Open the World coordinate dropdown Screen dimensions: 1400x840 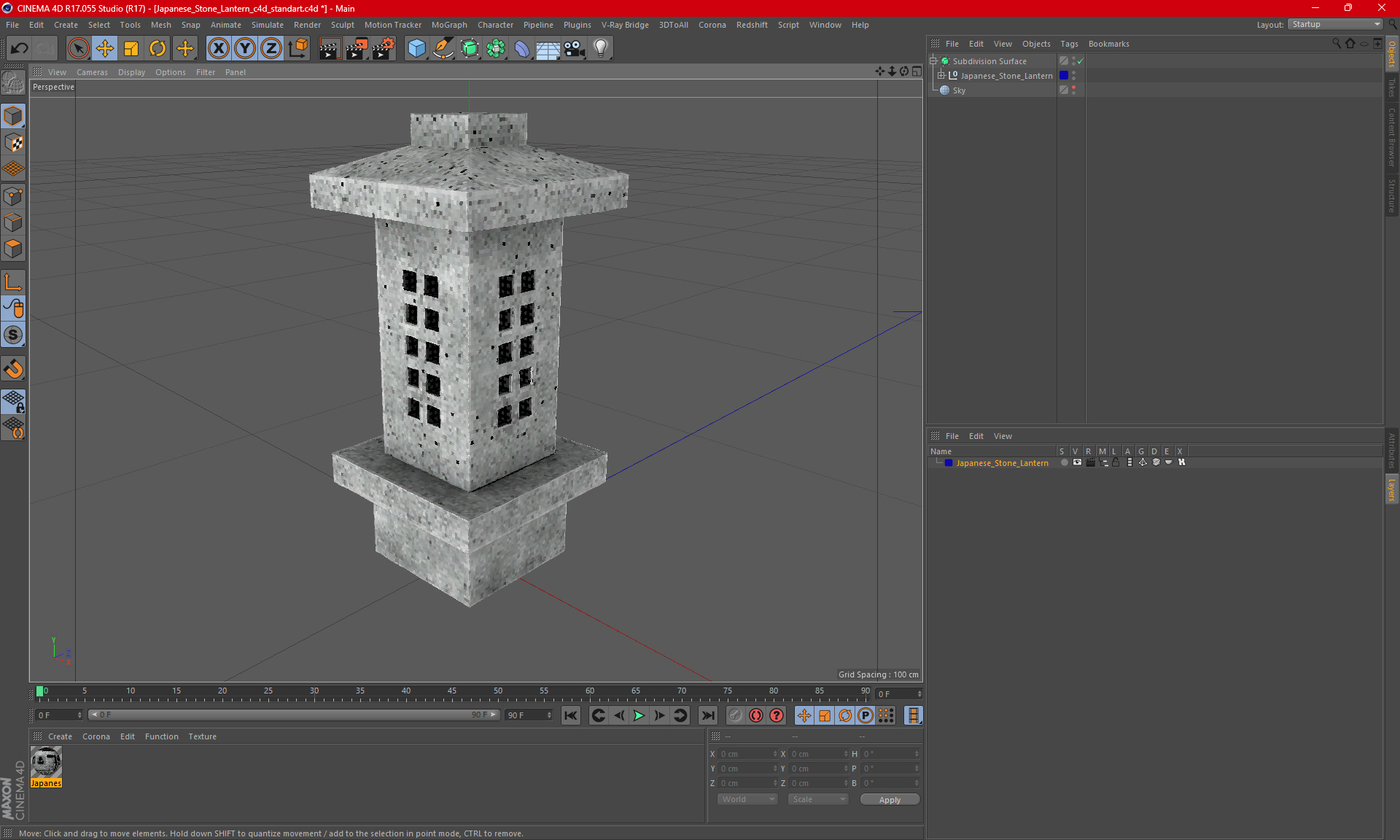pos(747,799)
